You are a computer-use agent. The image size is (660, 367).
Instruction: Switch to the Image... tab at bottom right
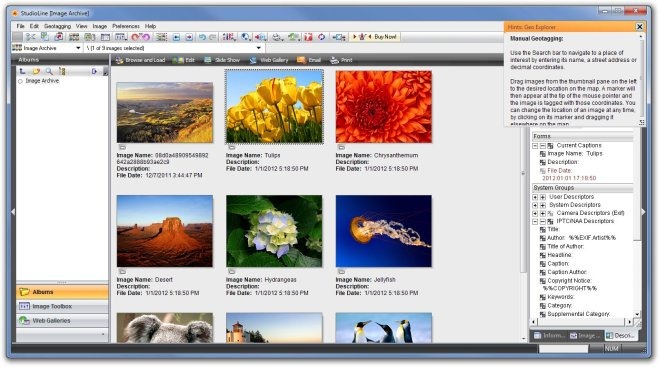click(585, 335)
